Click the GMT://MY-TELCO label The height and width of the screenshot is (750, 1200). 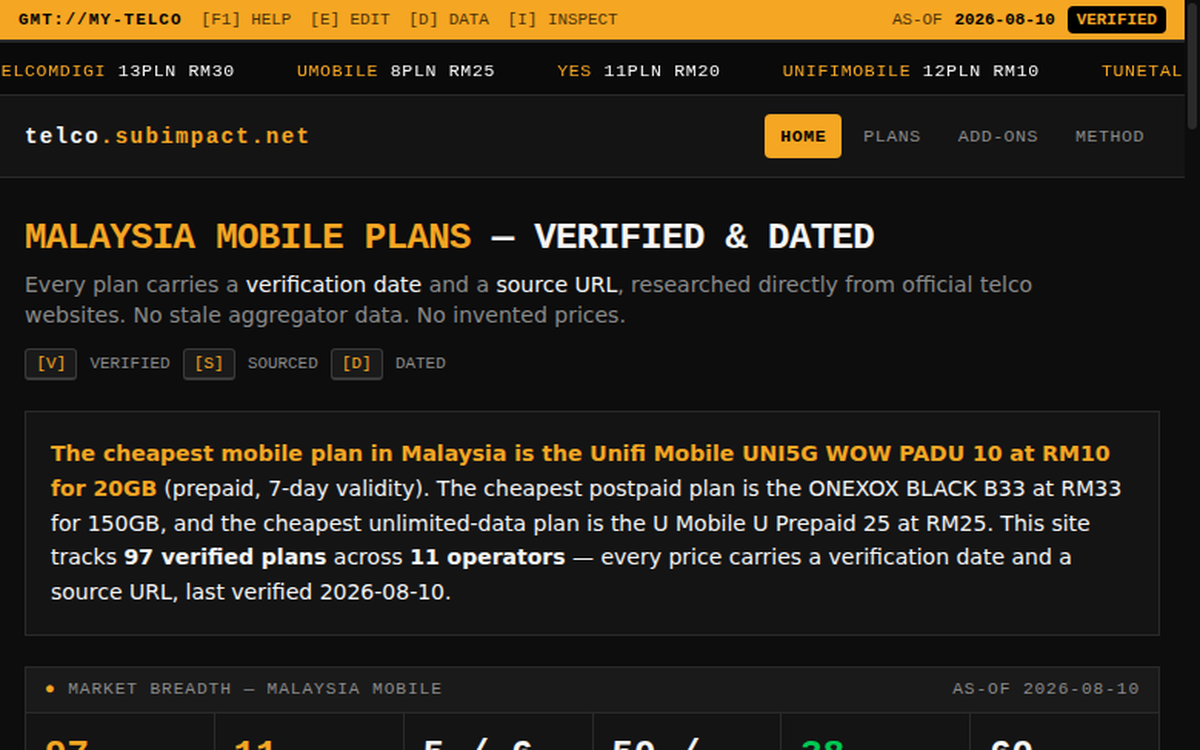(x=100, y=19)
